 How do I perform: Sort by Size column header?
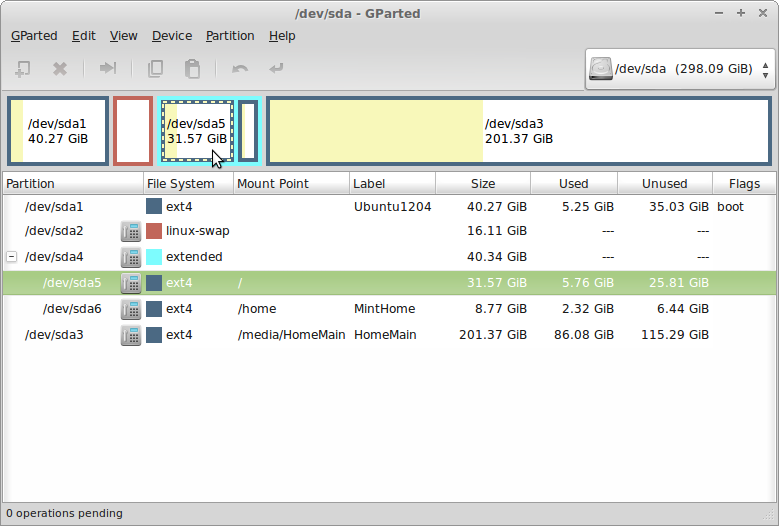pyautogui.click(x=483, y=184)
